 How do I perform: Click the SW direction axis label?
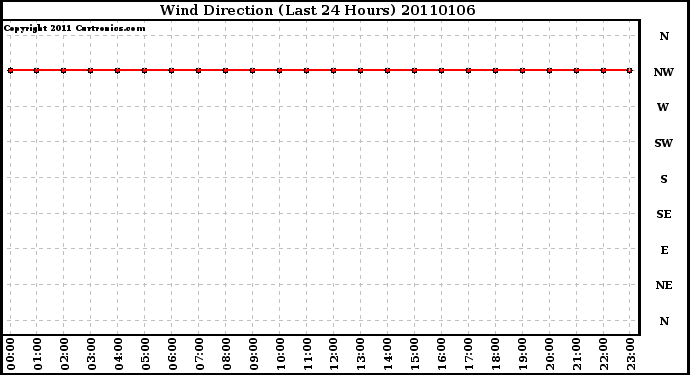pyautogui.click(x=664, y=143)
